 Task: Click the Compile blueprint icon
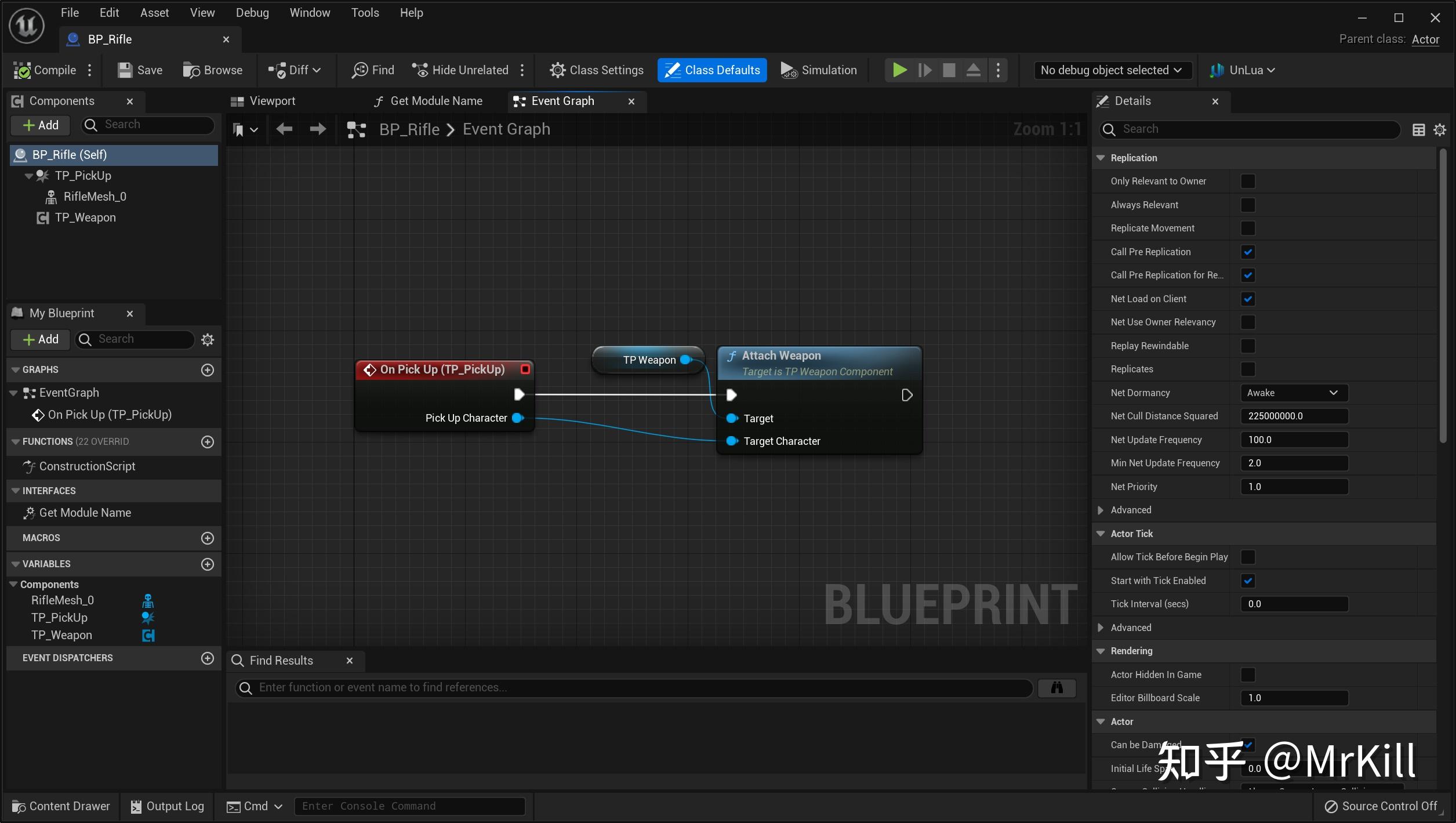click(22, 70)
